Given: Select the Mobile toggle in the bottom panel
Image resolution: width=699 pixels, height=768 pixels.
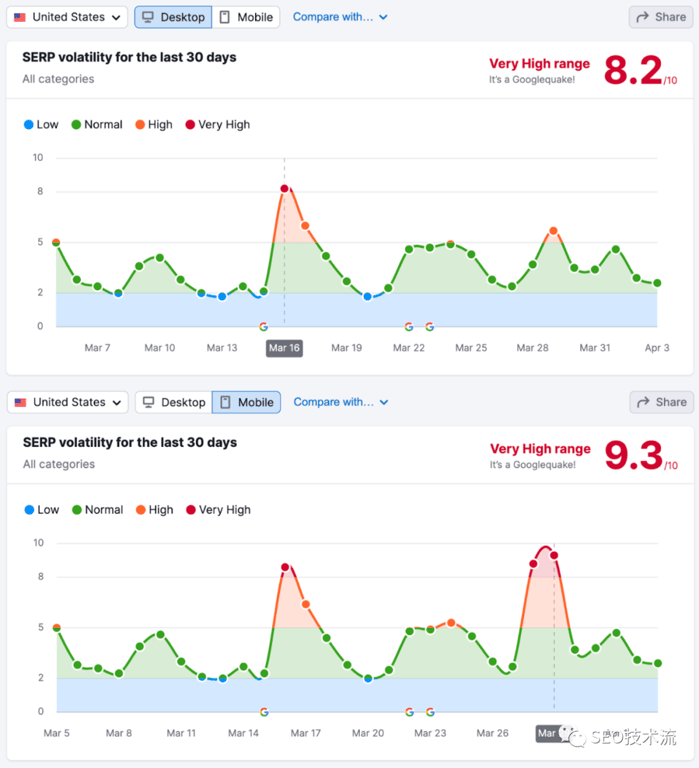Looking at the screenshot, I should coord(246,402).
